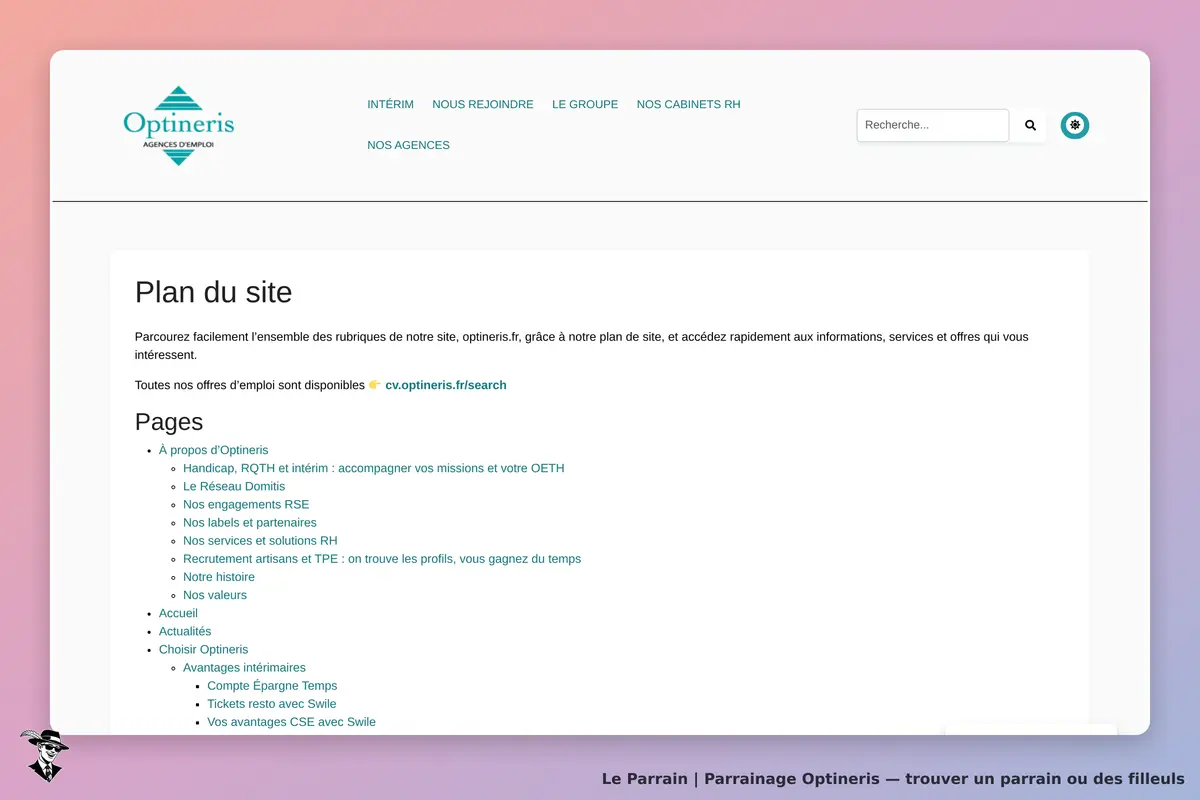Open the INTÉRIM menu
The image size is (1200, 800).
pyautogui.click(x=390, y=104)
